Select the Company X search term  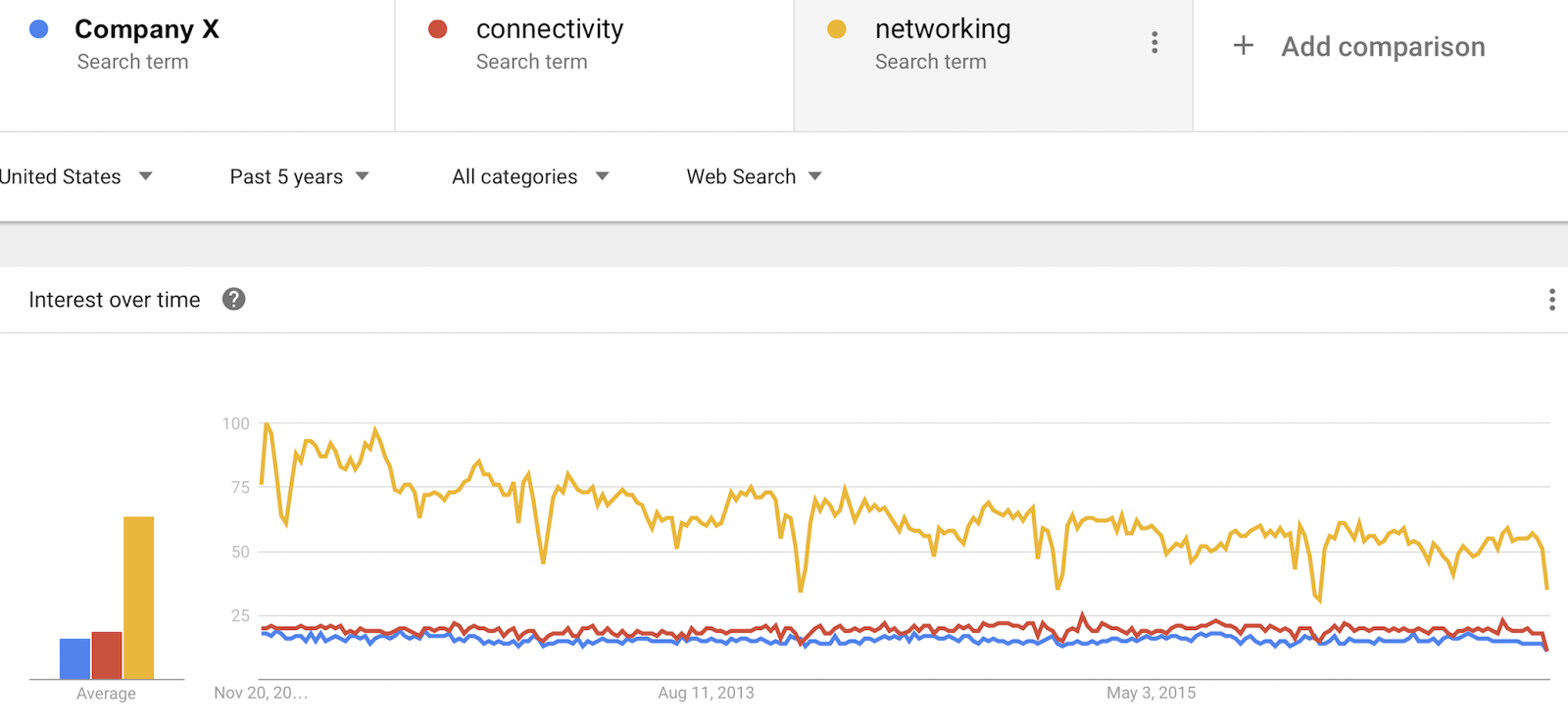click(x=197, y=66)
